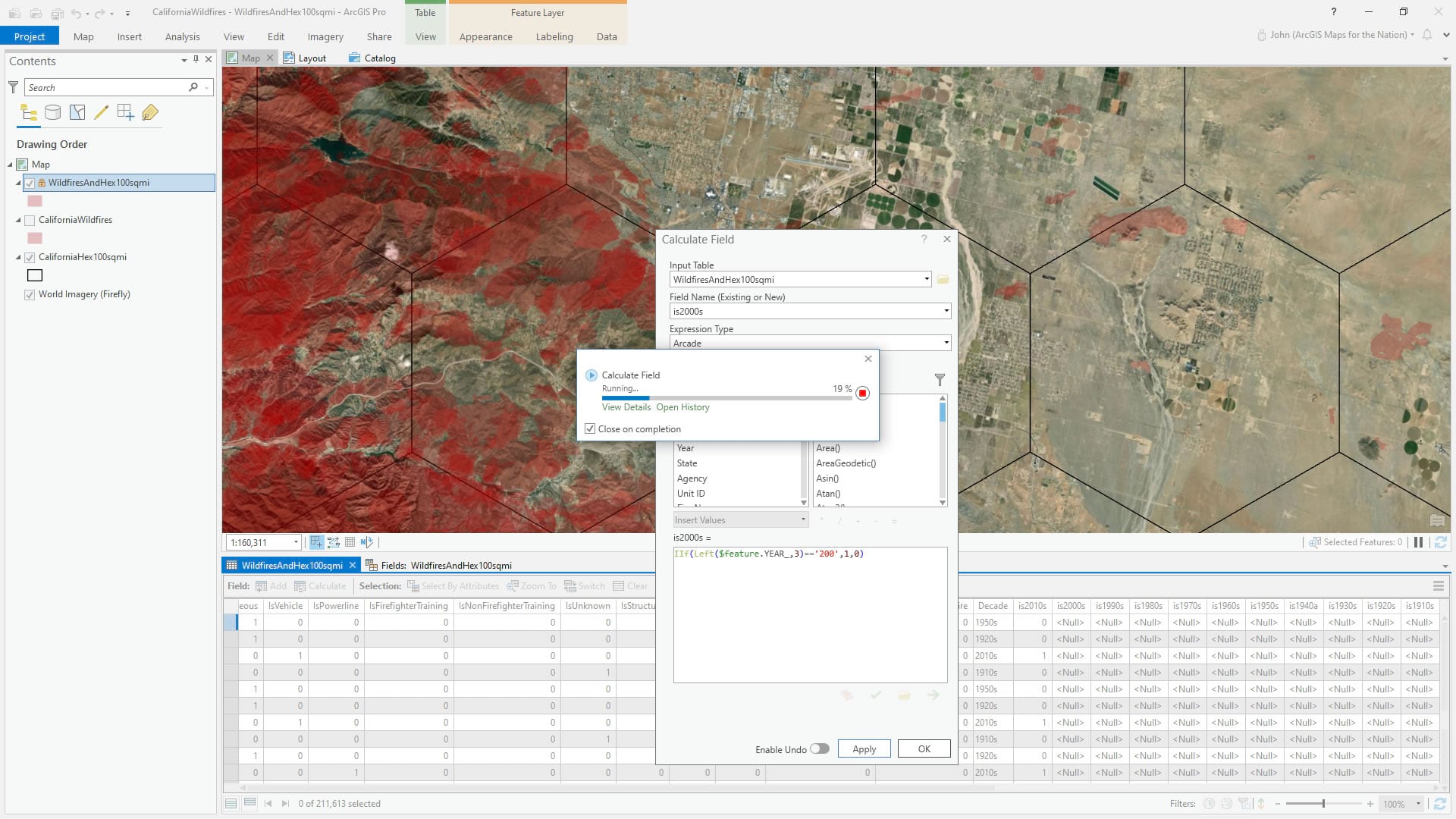Image resolution: width=1456 pixels, height=819 pixels.
Task: Open View Details link
Action: (626, 407)
